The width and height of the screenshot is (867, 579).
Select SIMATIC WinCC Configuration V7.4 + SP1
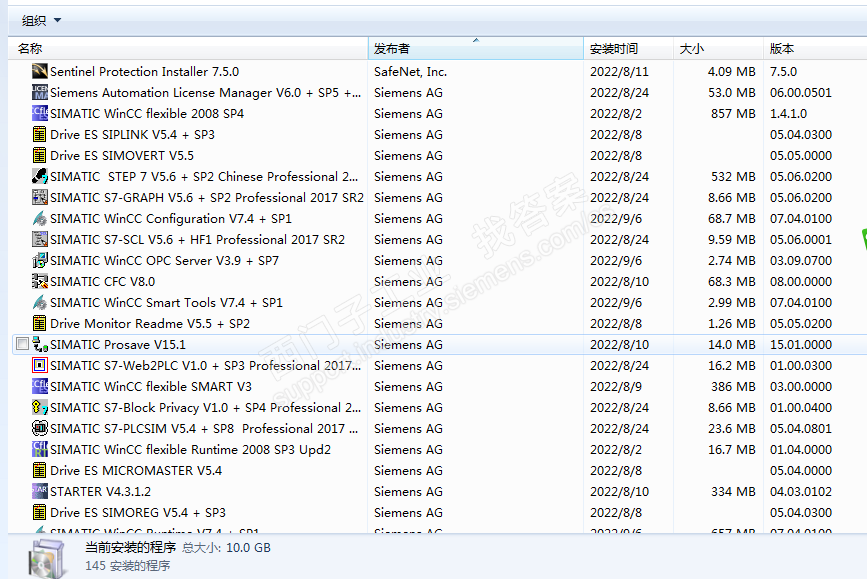pyautogui.click(x=170, y=218)
